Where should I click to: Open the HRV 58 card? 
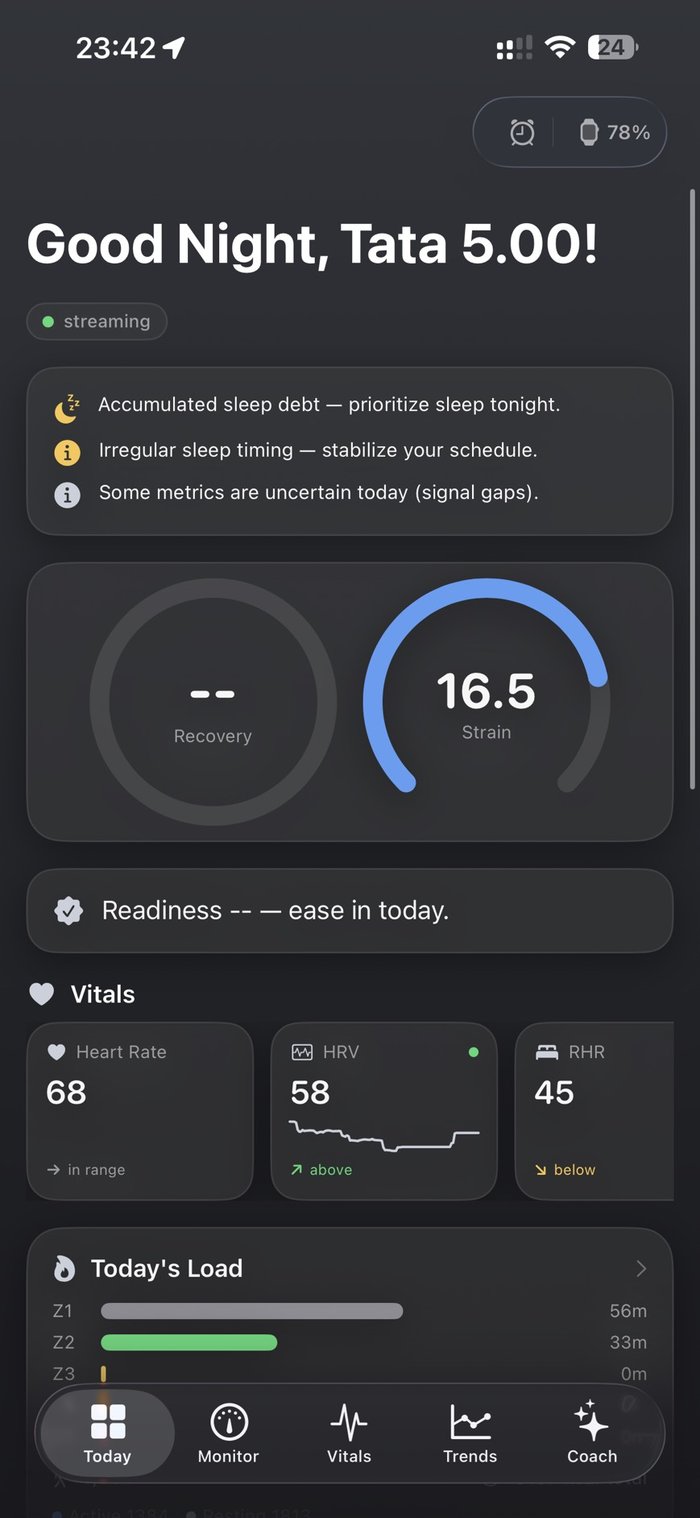pyautogui.click(x=384, y=1111)
